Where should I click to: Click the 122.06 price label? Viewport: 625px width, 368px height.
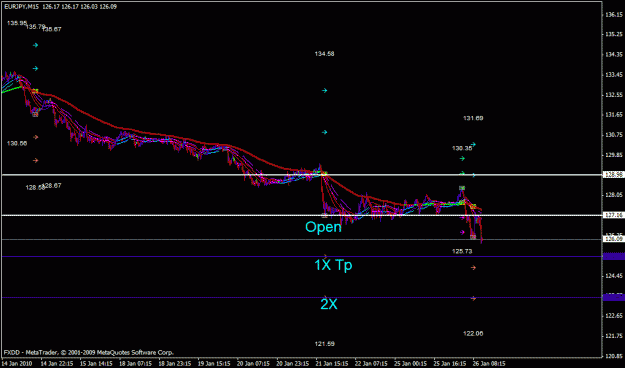[473, 333]
